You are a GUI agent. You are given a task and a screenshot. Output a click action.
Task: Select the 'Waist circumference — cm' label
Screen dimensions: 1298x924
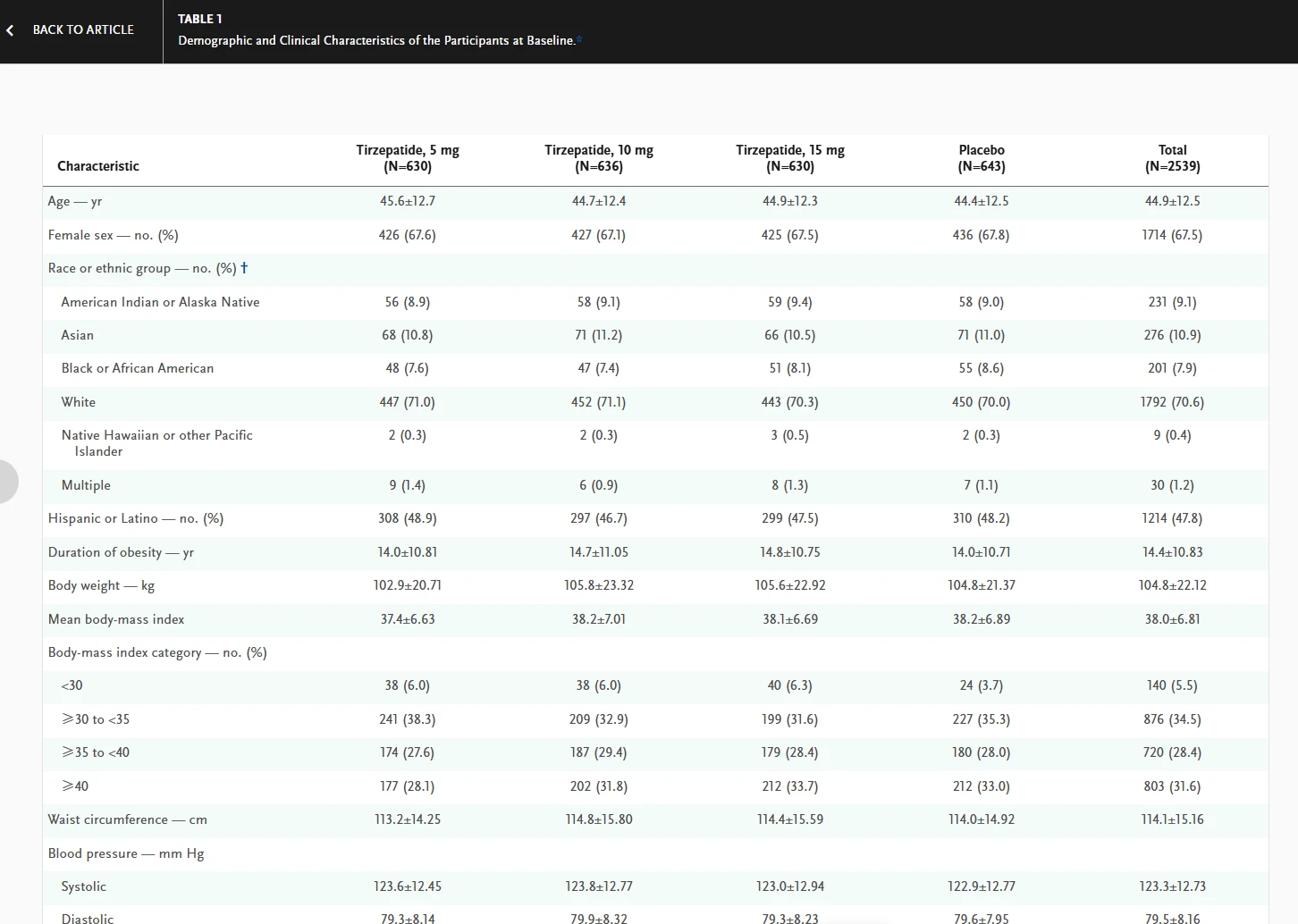pos(128,819)
